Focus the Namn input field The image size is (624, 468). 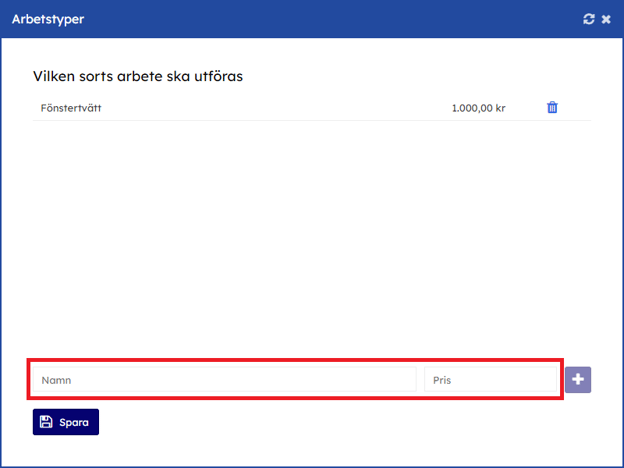(224, 380)
